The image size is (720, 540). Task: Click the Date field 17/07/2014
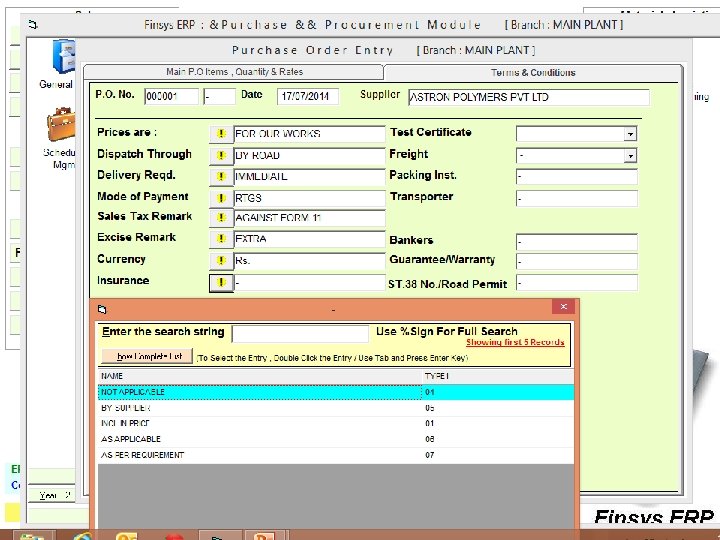tap(308, 96)
